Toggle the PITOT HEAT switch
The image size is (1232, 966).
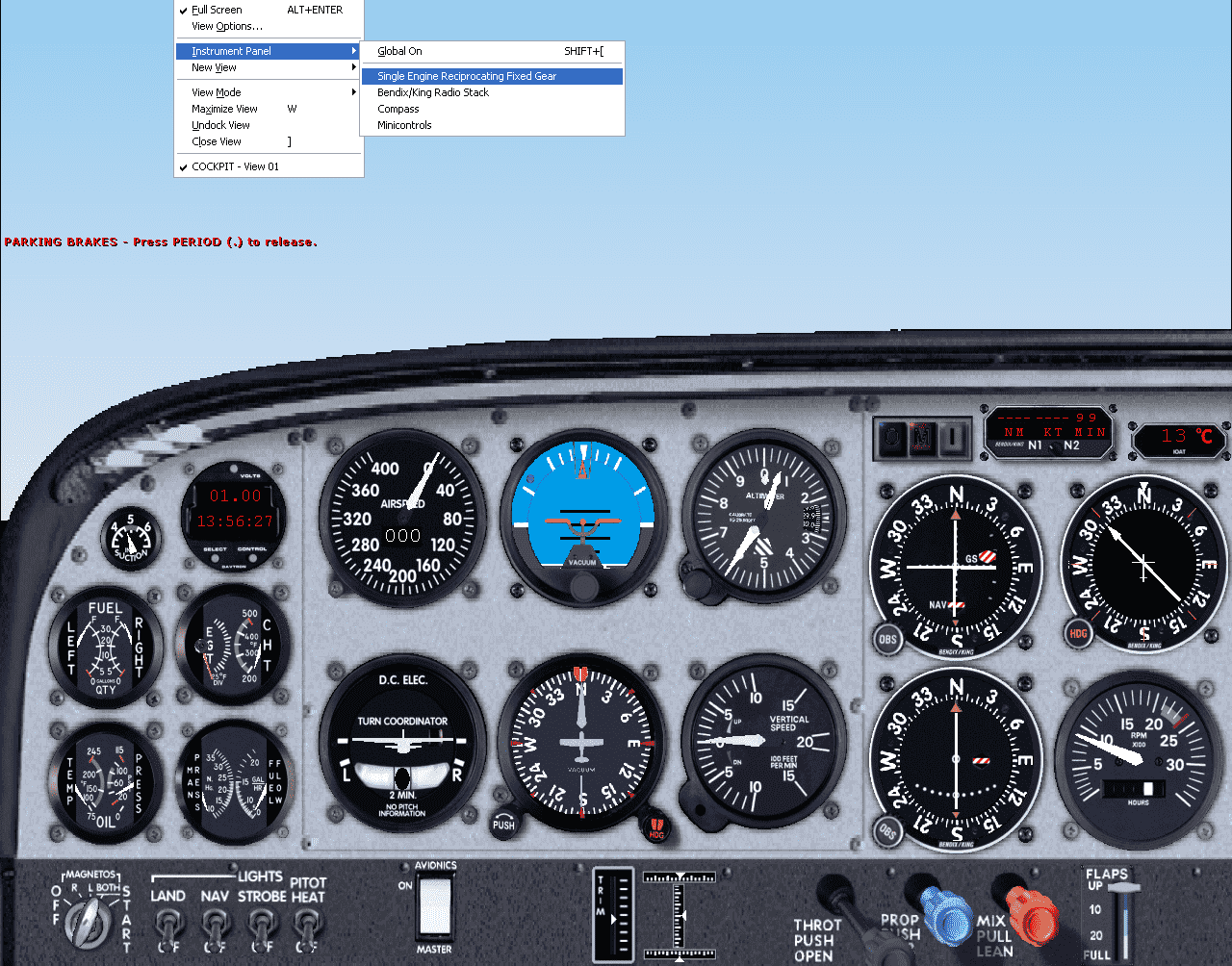(x=307, y=928)
